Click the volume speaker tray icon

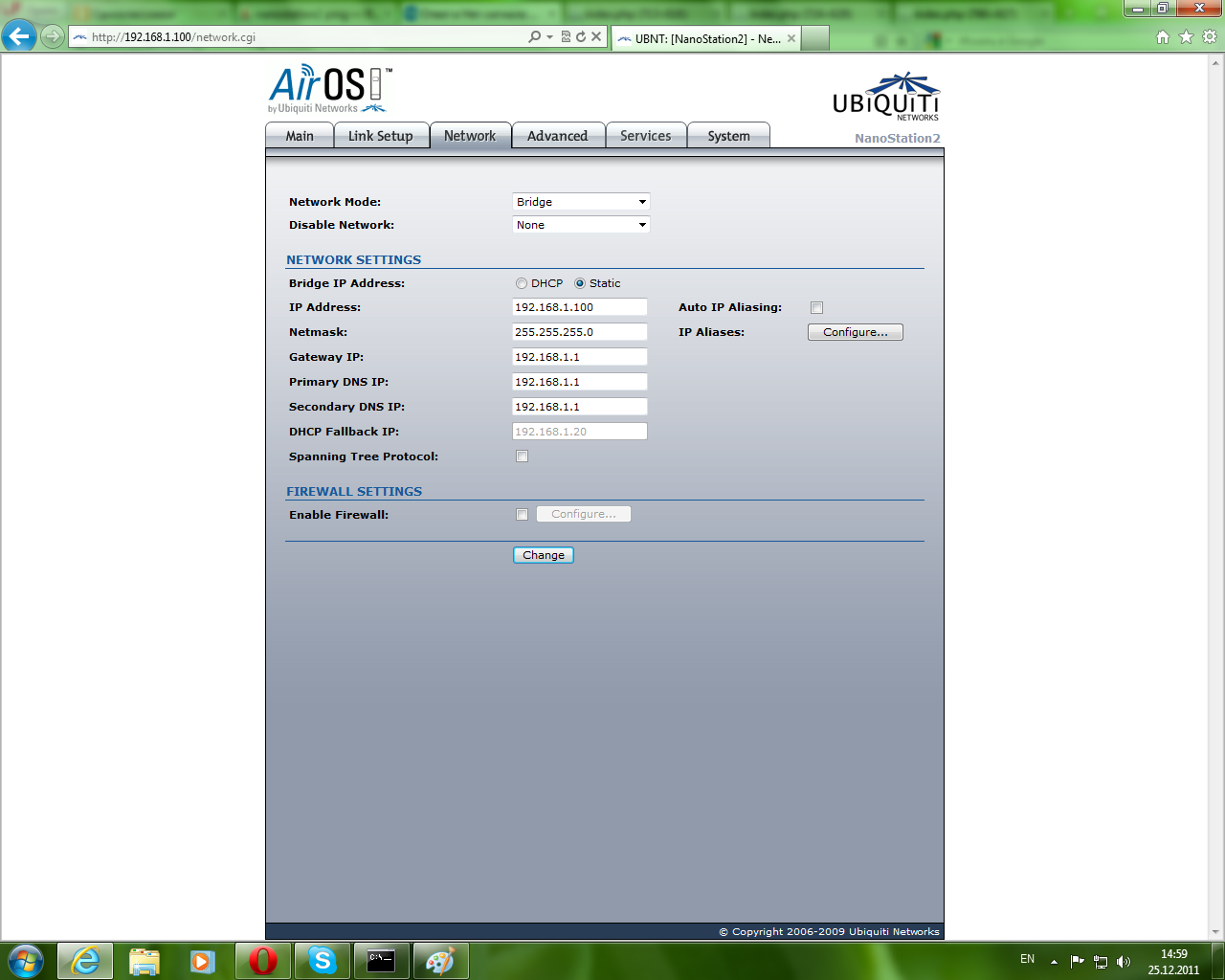pos(1124,961)
